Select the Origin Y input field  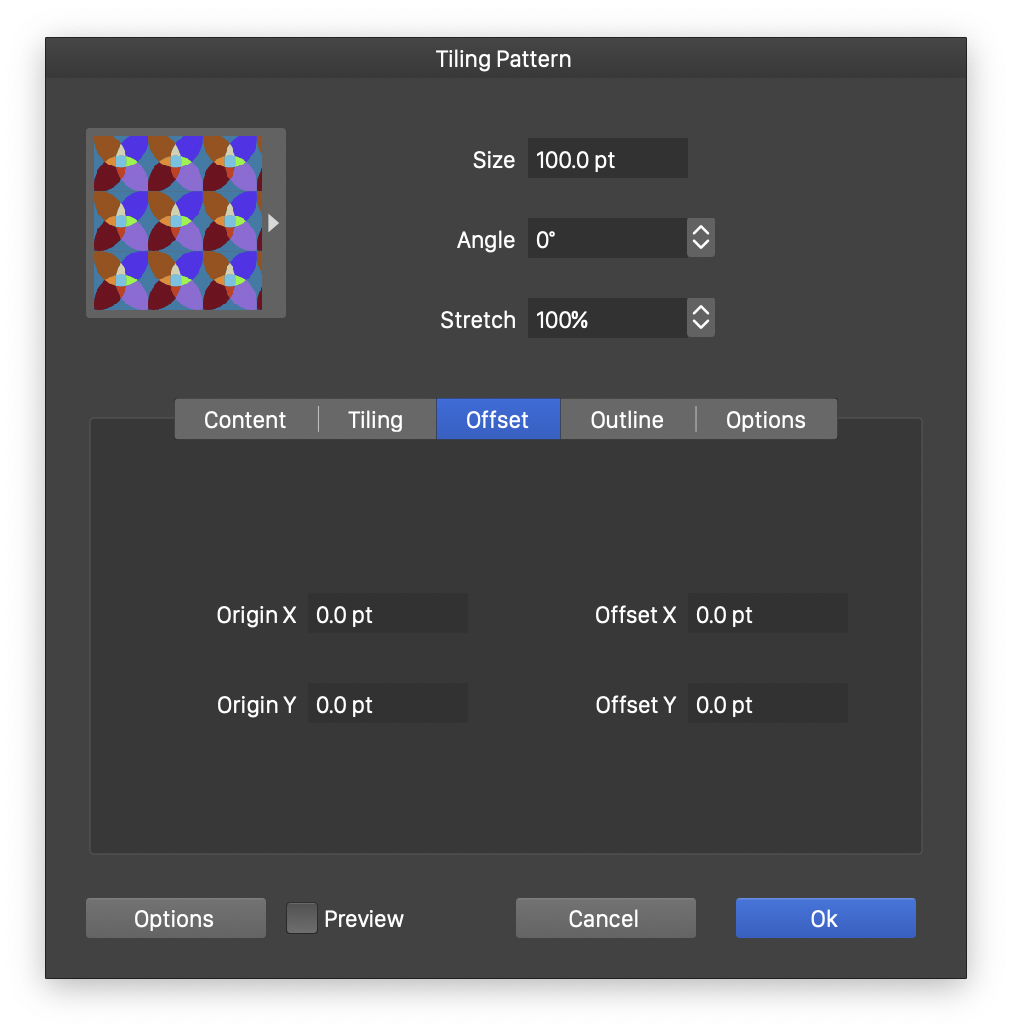tap(387, 704)
